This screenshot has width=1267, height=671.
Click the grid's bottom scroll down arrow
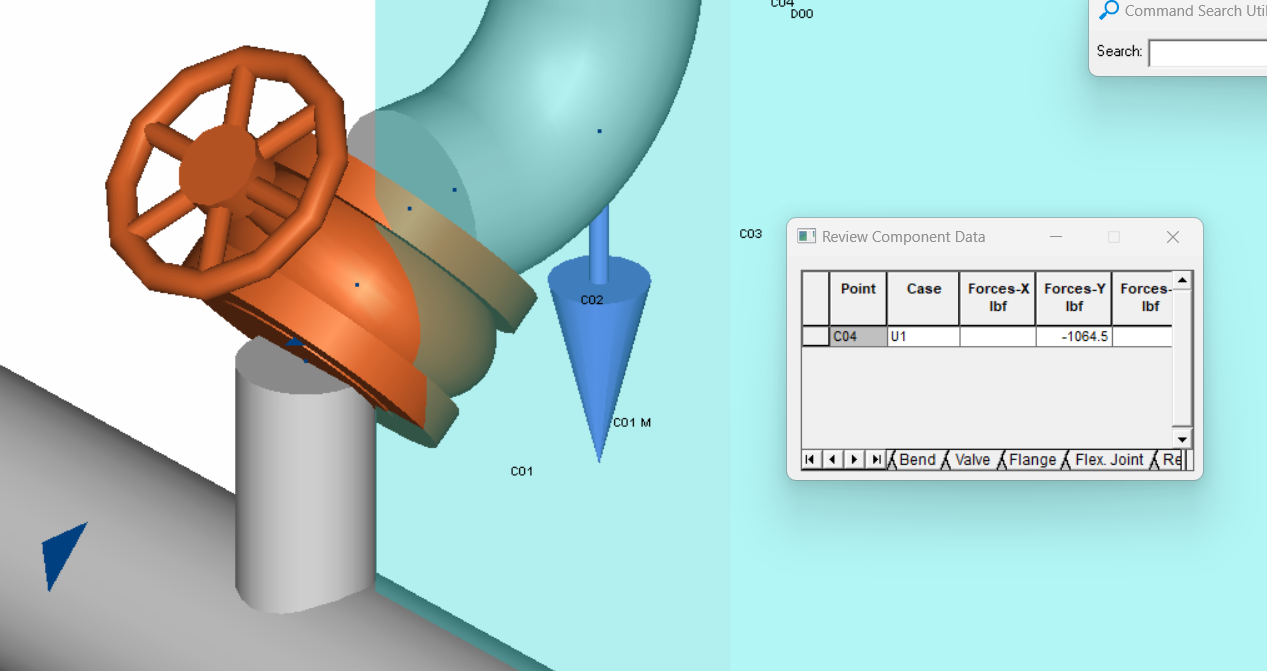pyautogui.click(x=1182, y=439)
